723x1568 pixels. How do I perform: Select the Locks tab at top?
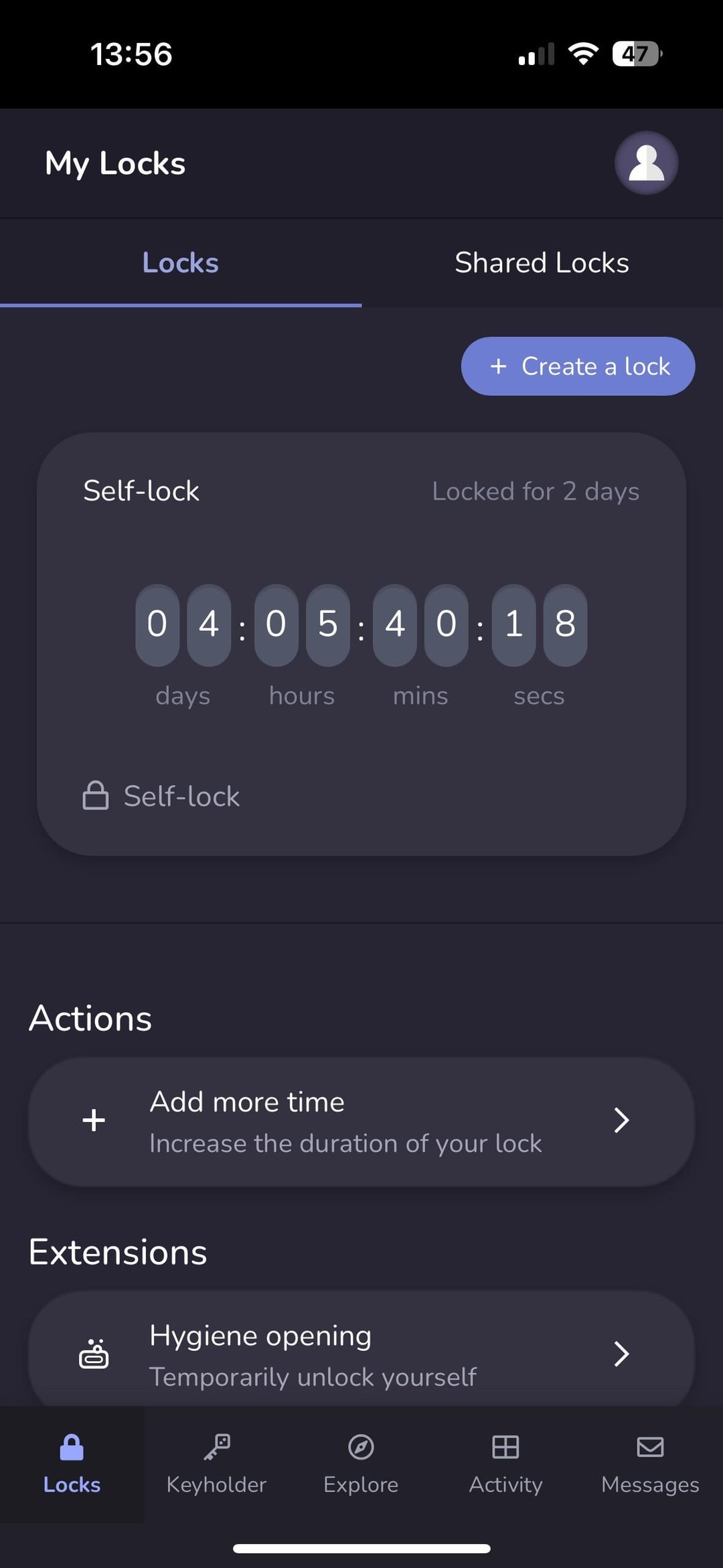click(x=180, y=263)
